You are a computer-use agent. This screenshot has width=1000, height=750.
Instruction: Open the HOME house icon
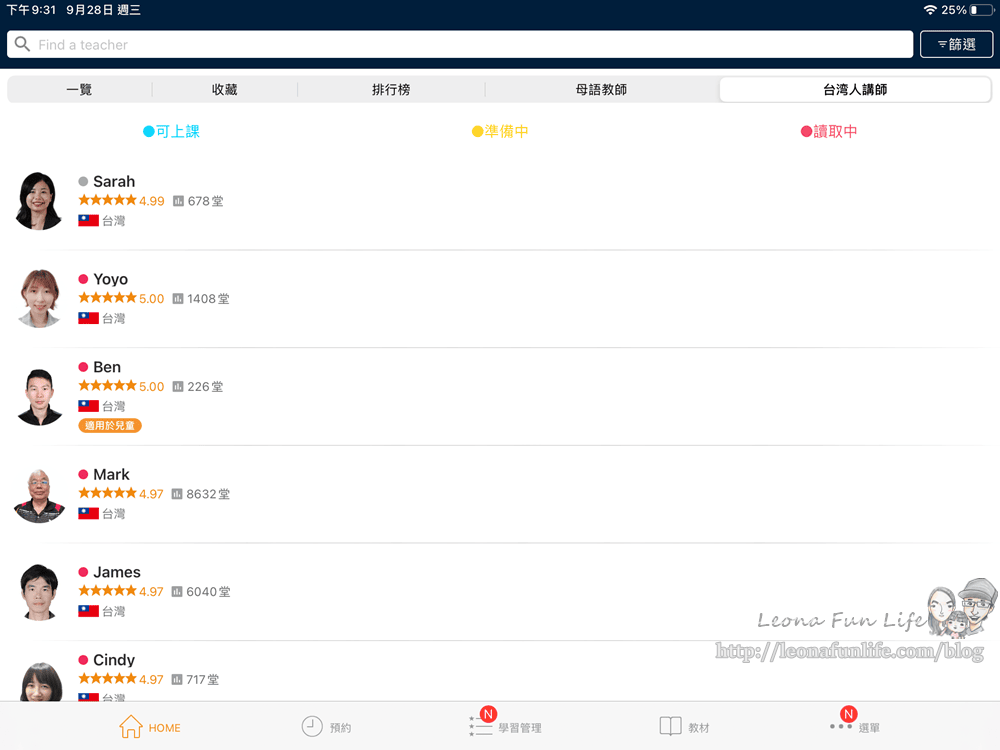[x=131, y=727]
